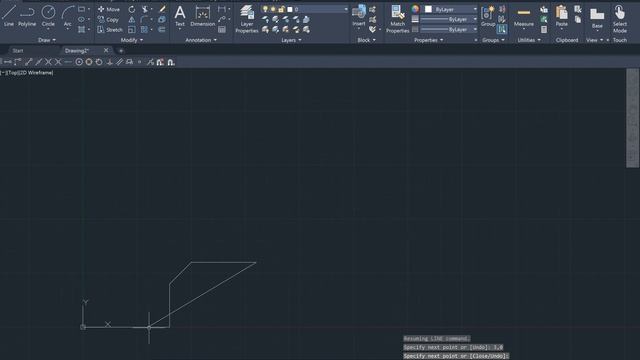
Task: Activate the Circle tool
Action: pos(48,16)
